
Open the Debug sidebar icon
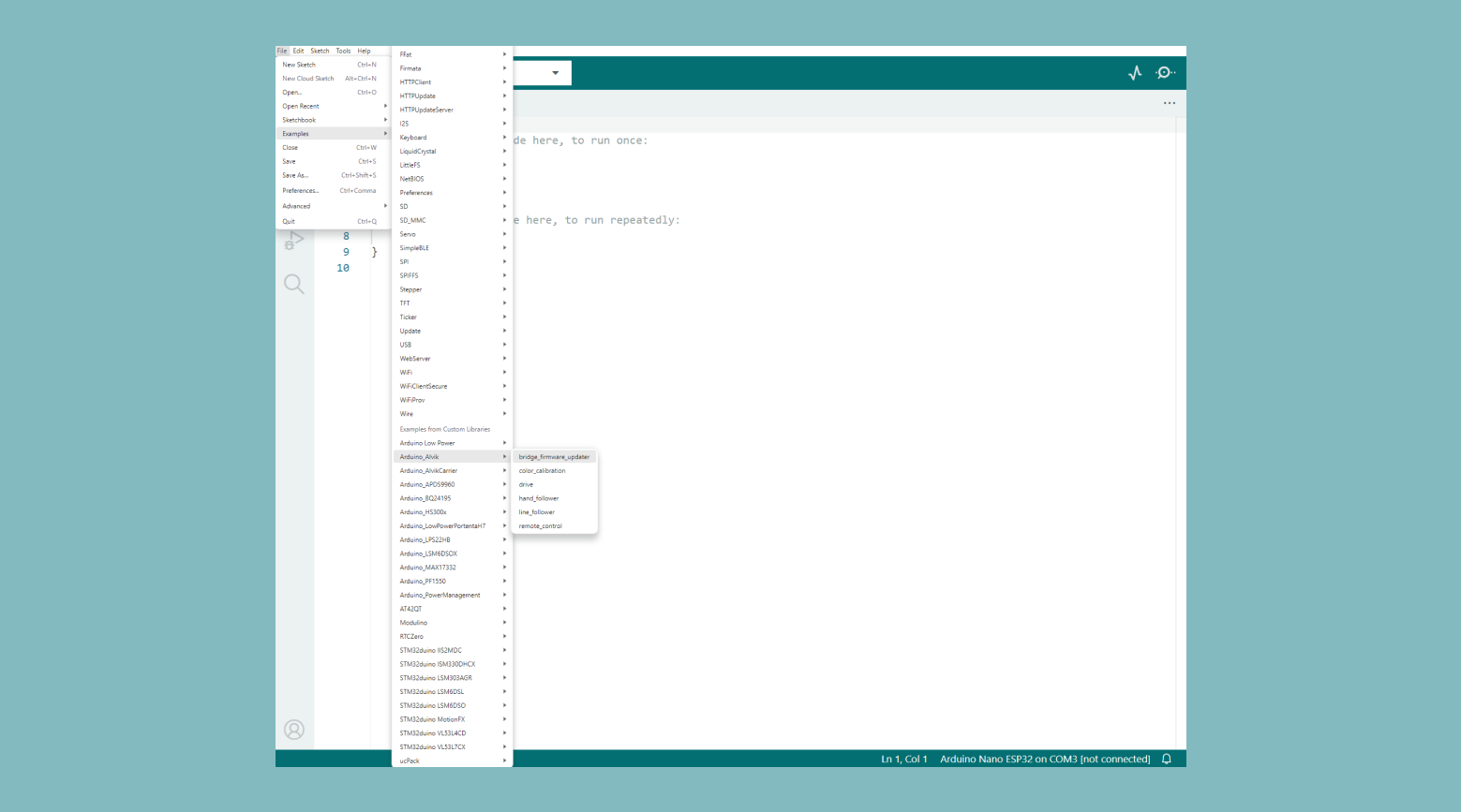click(x=294, y=241)
